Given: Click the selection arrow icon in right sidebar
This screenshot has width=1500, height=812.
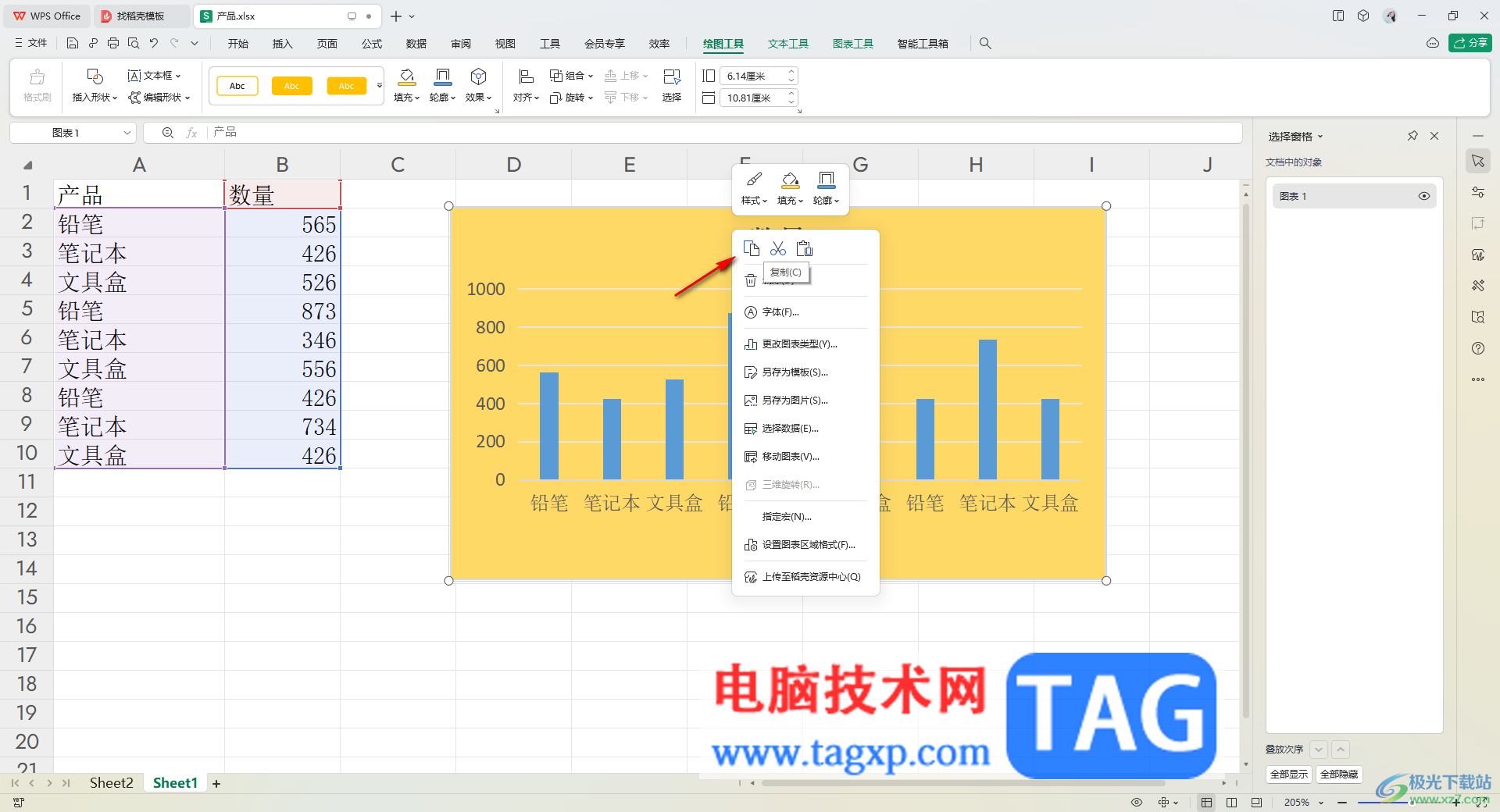Looking at the screenshot, I should (x=1478, y=161).
